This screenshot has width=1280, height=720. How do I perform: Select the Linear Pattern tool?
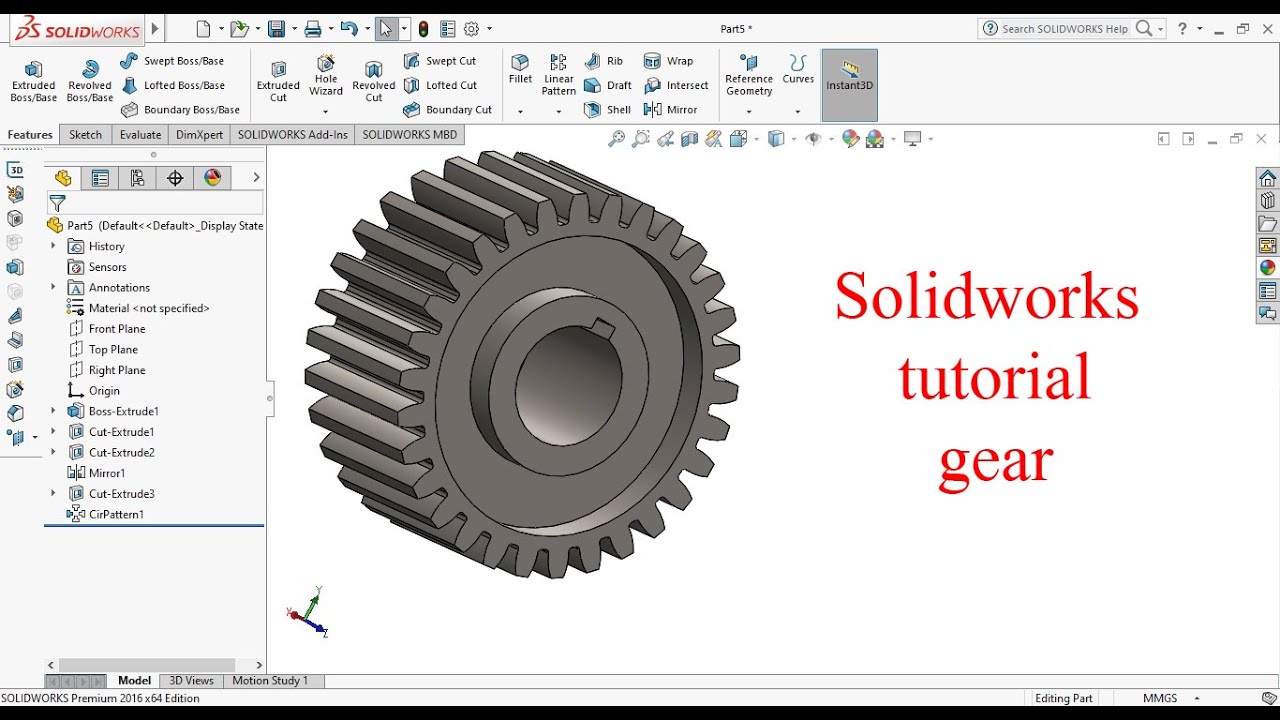(x=559, y=75)
